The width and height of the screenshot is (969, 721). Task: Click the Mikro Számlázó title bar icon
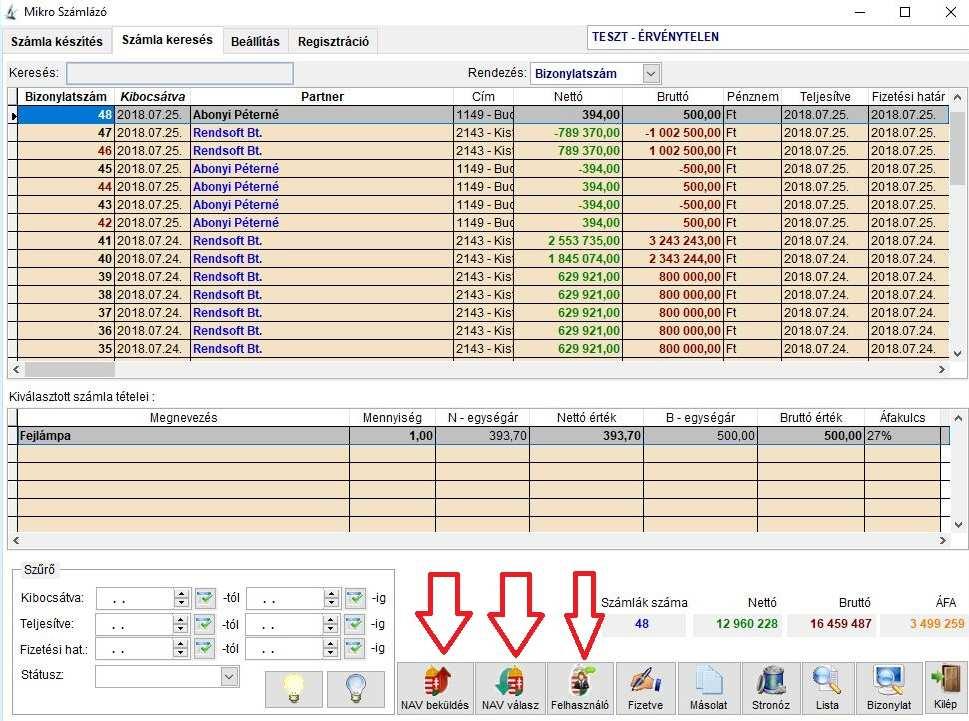(11, 12)
